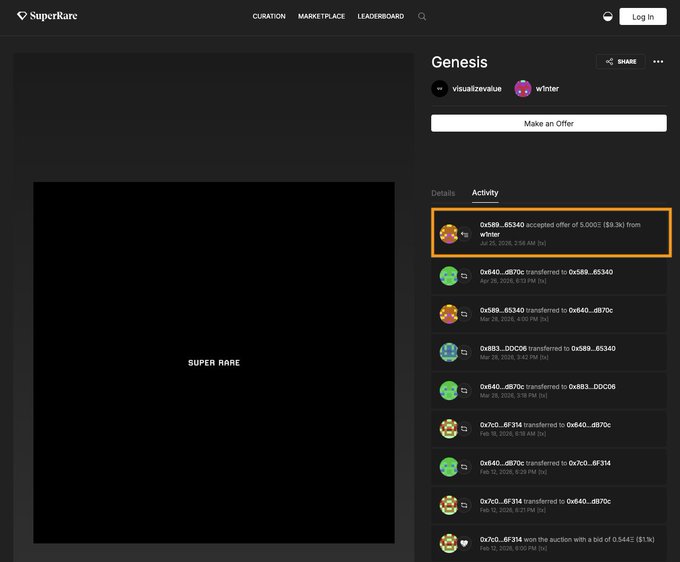Click transfer icon on 0x883...DDC06 sender row
The width and height of the screenshot is (680, 562).
(464, 352)
